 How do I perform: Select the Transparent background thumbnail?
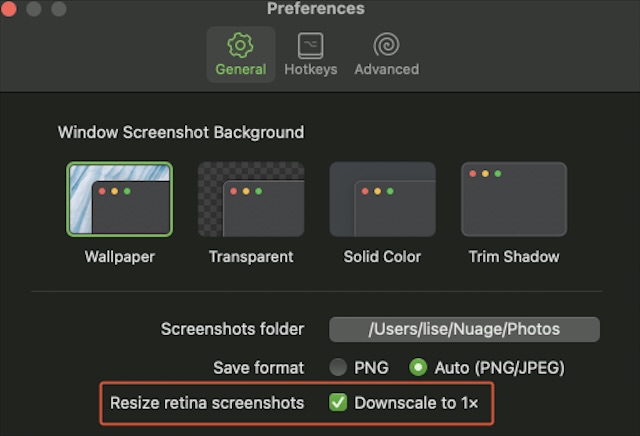point(251,199)
